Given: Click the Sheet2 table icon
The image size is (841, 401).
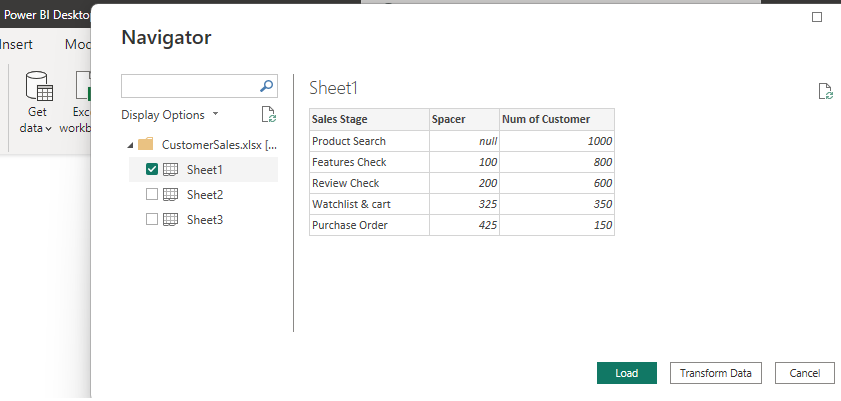Looking at the screenshot, I should click(170, 194).
